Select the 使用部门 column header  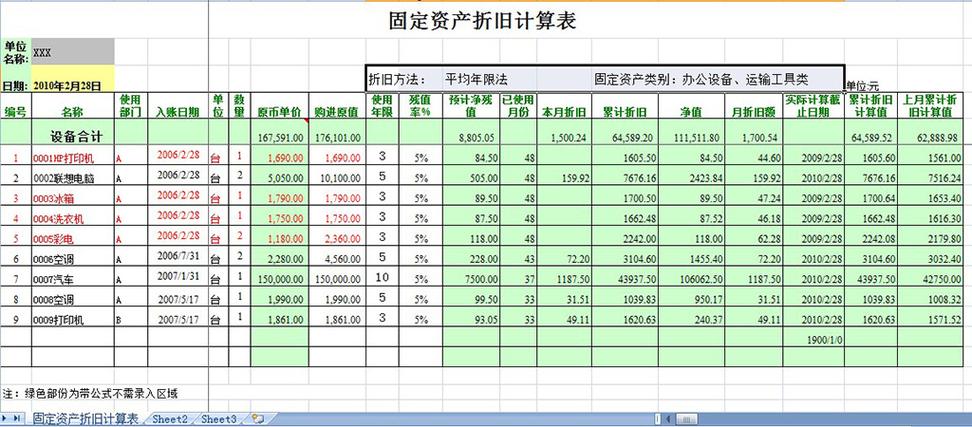[x=131, y=106]
